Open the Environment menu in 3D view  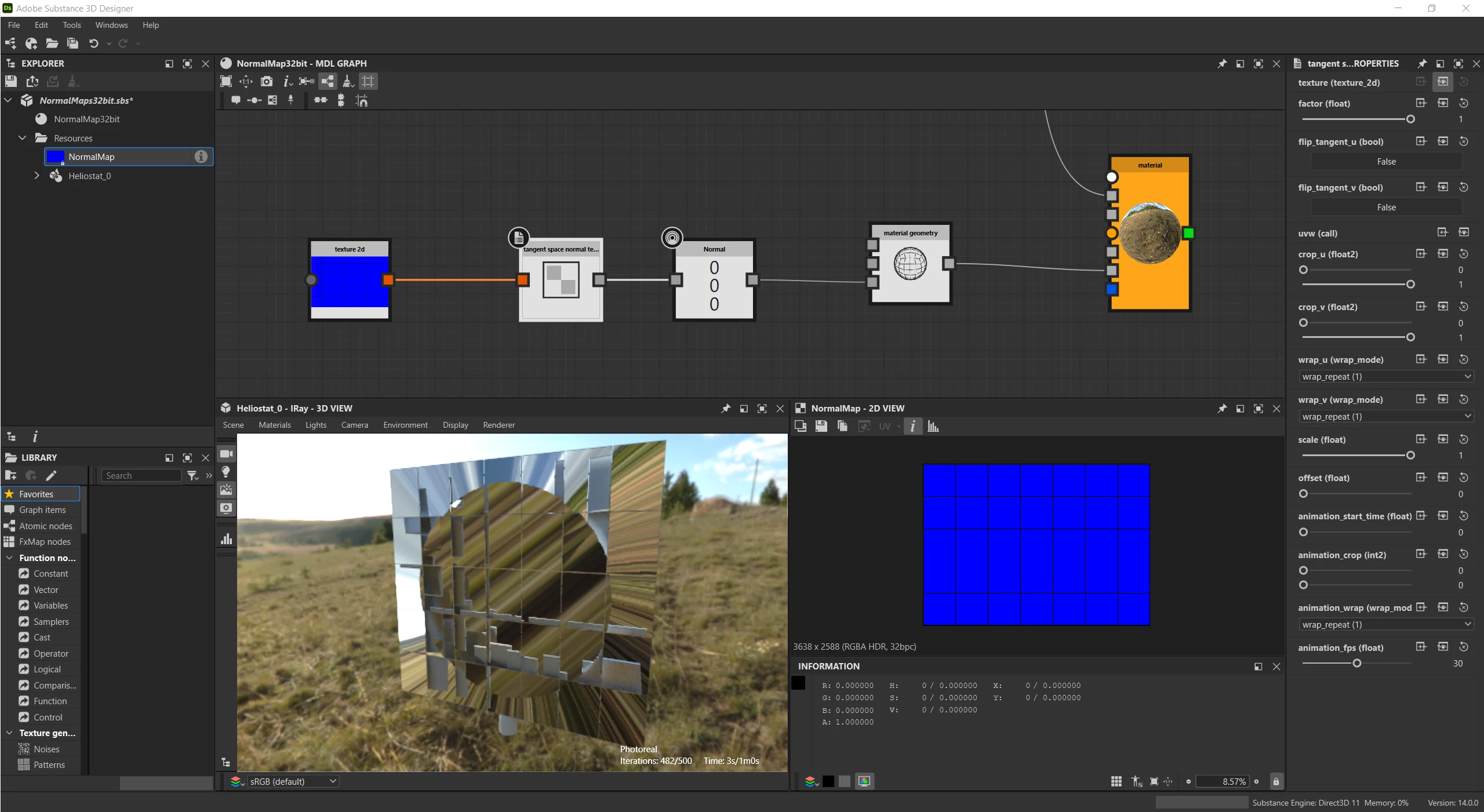(x=405, y=425)
